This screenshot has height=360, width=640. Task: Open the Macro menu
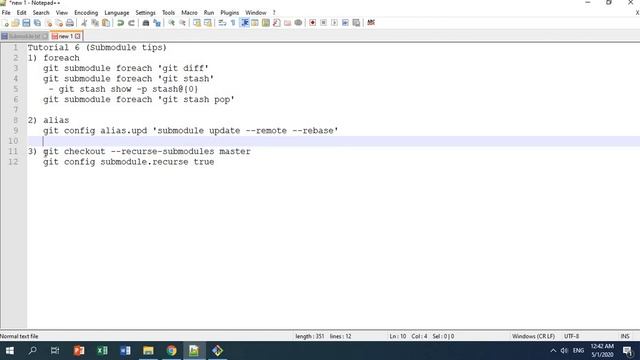point(189,13)
